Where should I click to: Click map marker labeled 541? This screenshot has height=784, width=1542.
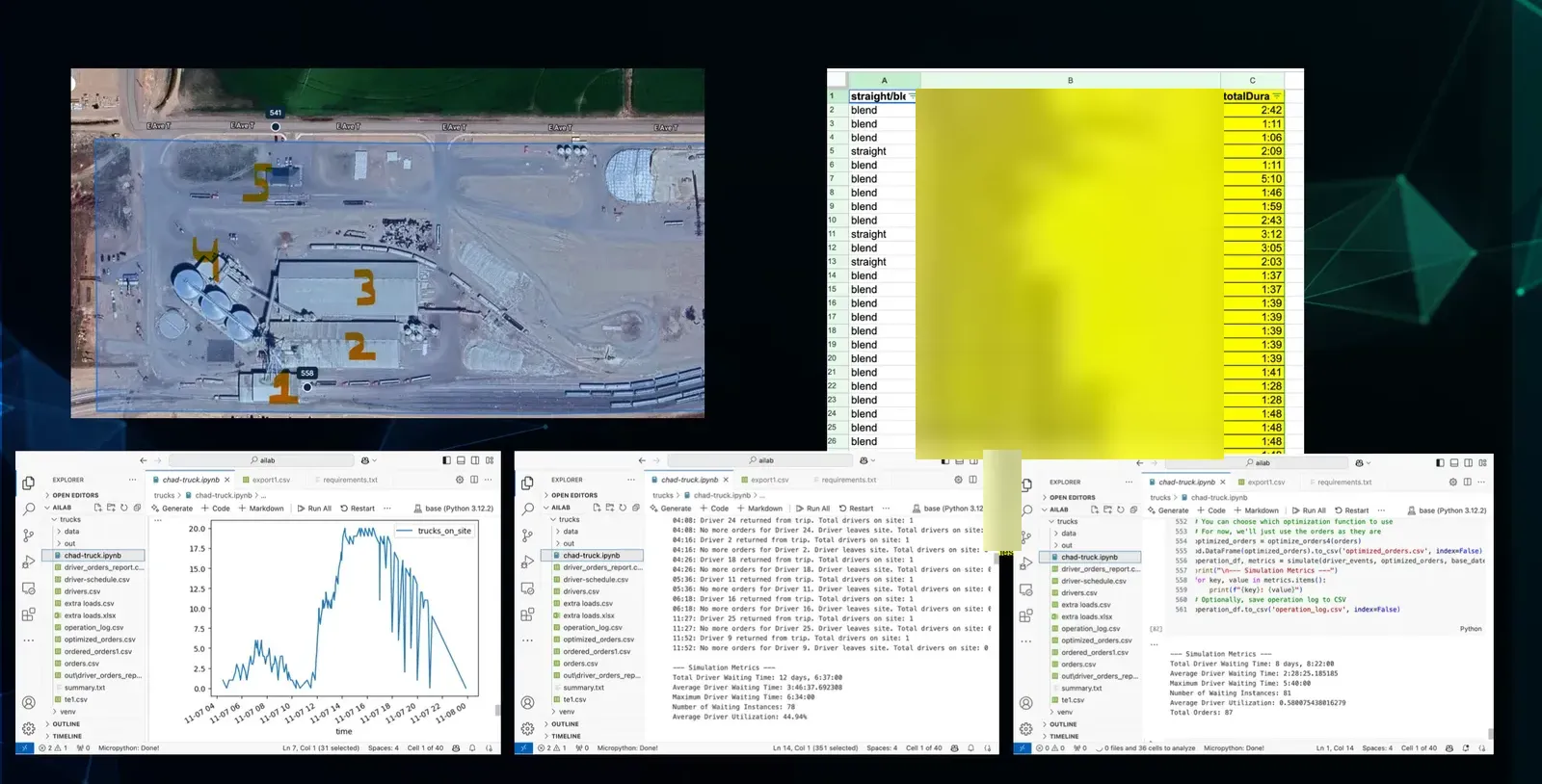[x=276, y=126]
